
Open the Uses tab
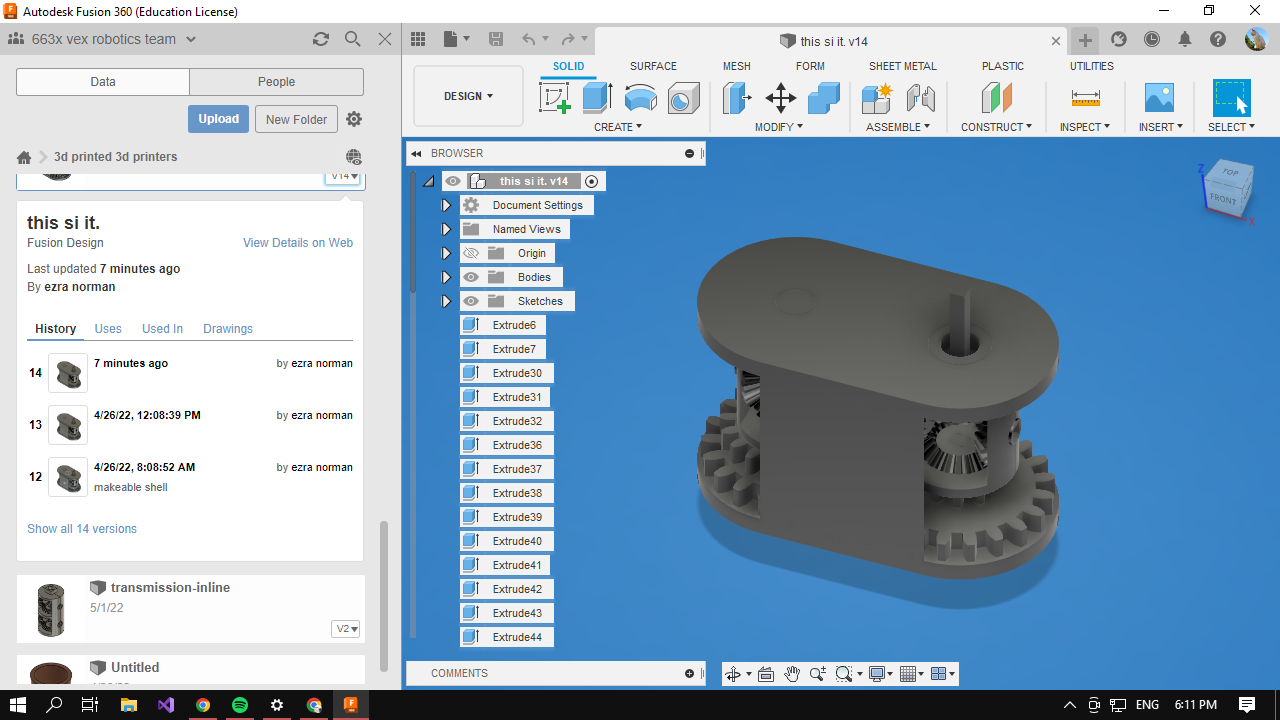tap(108, 329)
